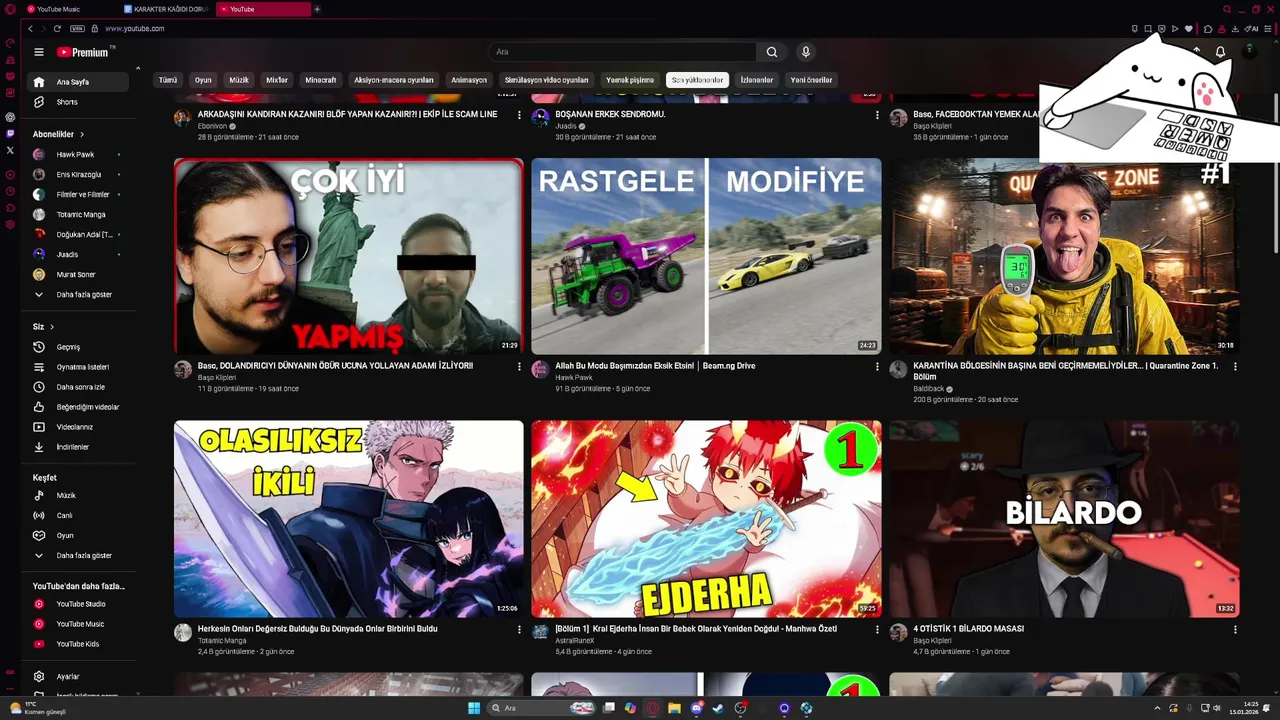
Task: Open Müzik under Keşfet
Action: click(x=66, y=495)
